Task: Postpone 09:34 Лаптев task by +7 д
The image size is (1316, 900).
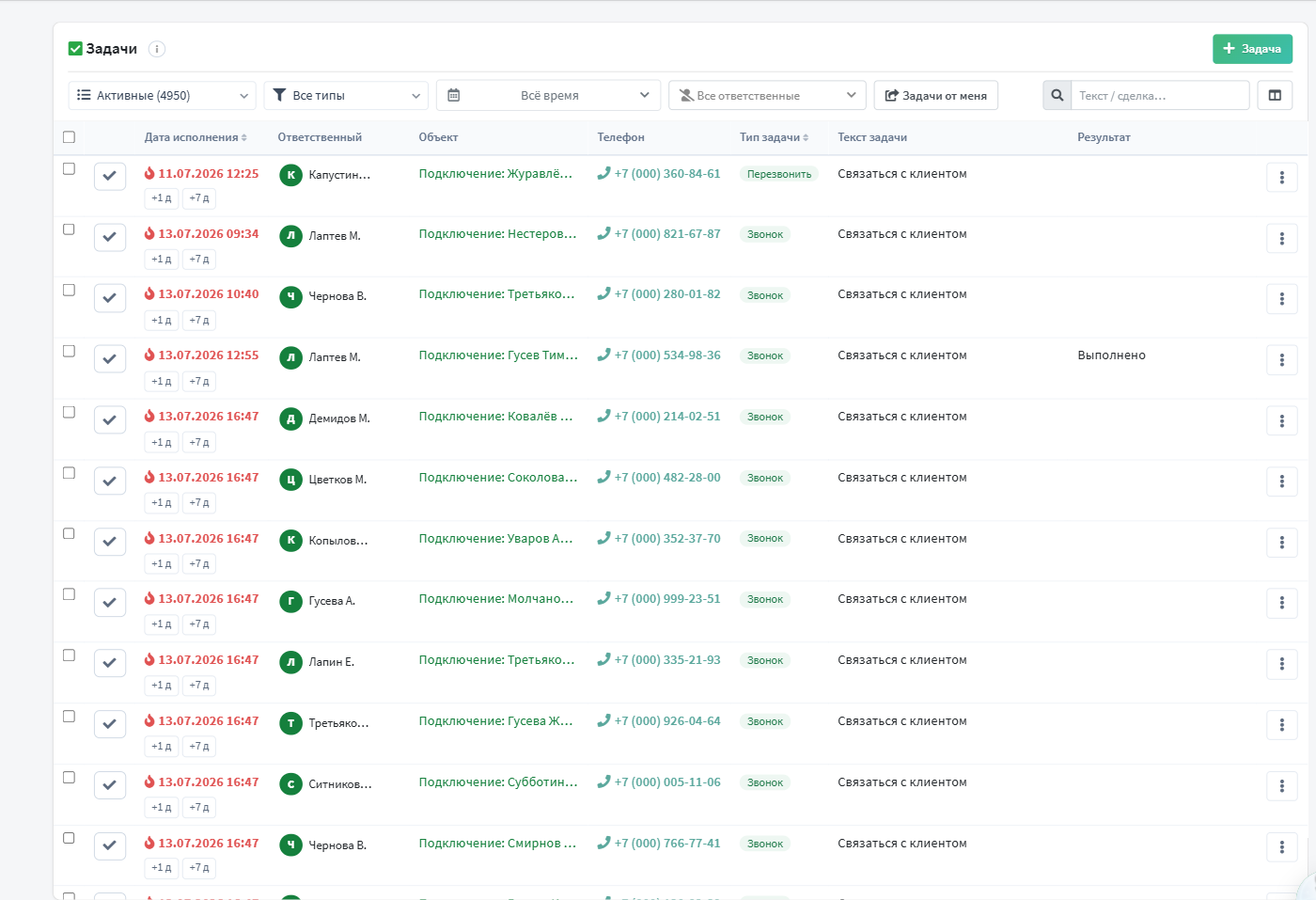Action: 199,260
